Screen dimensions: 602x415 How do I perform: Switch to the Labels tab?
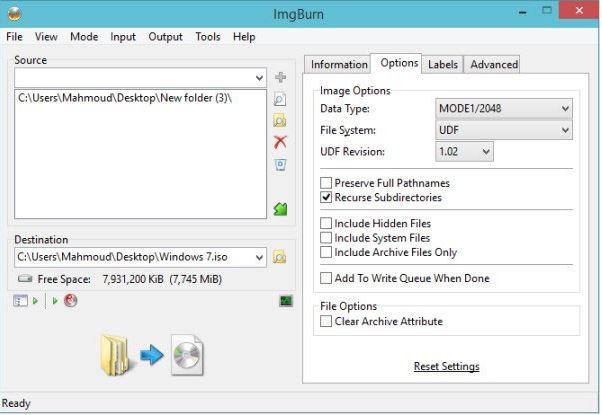click(442, 64)
